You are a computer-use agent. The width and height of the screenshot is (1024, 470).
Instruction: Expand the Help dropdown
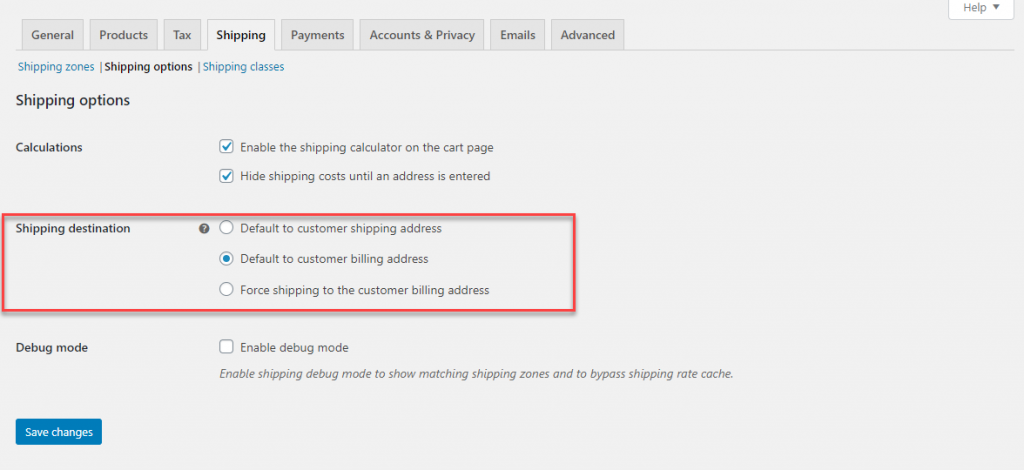click(x=981, y=8)
